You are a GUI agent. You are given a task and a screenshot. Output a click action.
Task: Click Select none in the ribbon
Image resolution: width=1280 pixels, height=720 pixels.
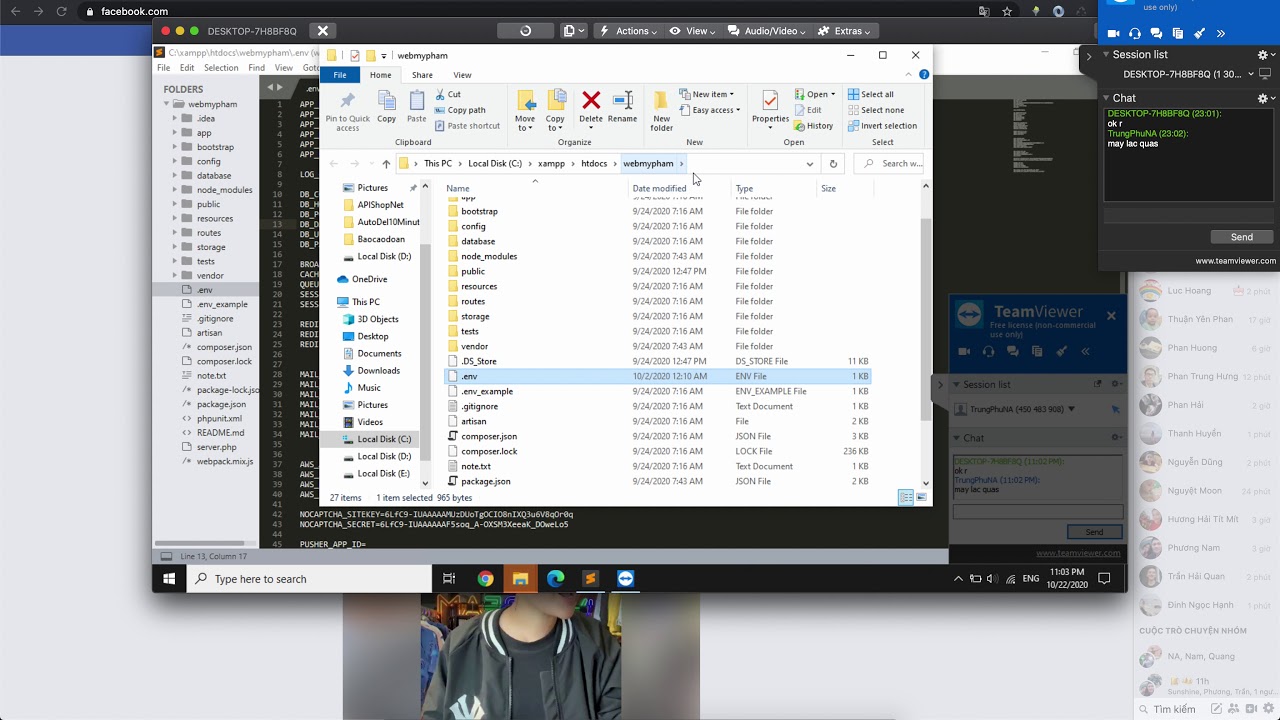[x=874, y=110]
